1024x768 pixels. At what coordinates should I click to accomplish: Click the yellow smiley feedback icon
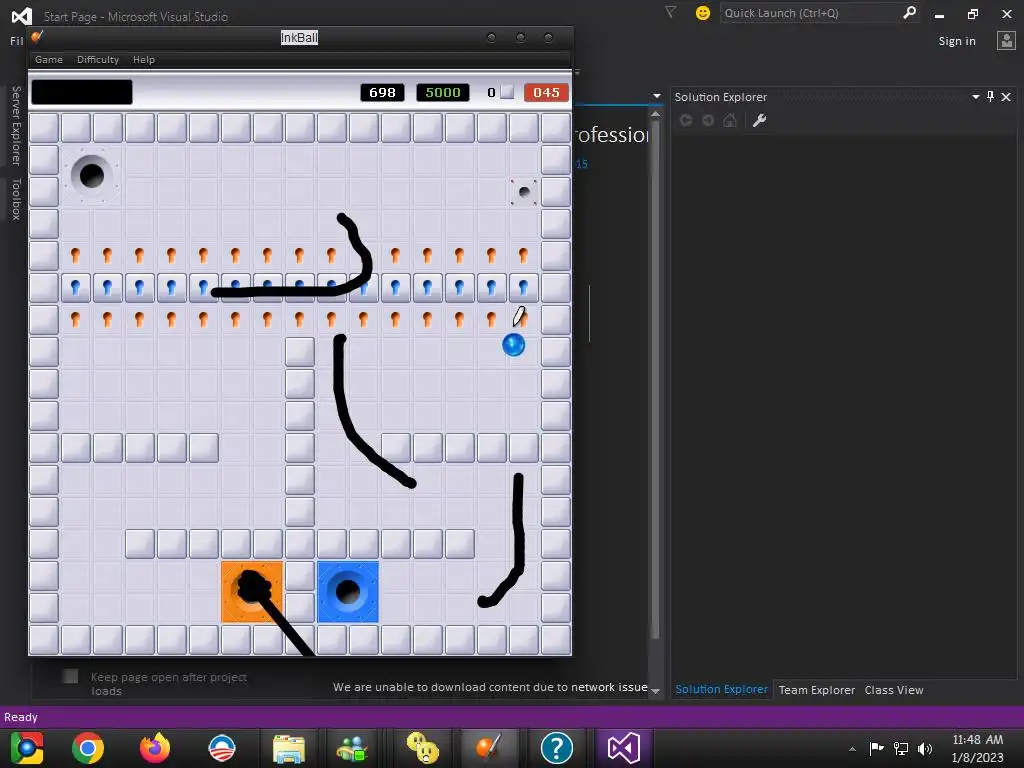pyautogui.click(x=703, y=12)
